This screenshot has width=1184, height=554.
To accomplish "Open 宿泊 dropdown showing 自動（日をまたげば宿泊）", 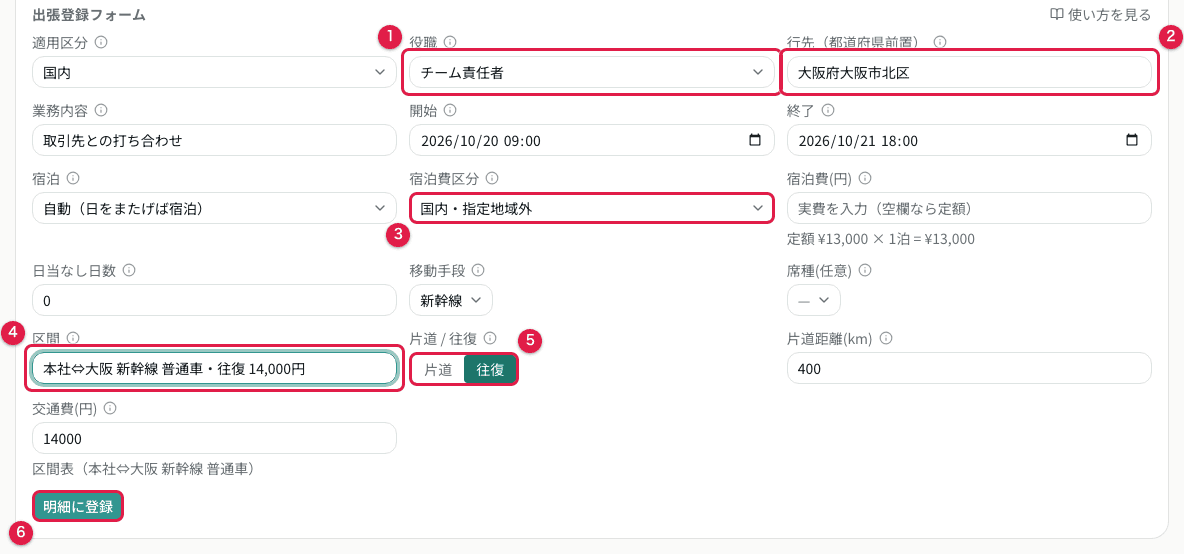I will (x=214, y=208).
